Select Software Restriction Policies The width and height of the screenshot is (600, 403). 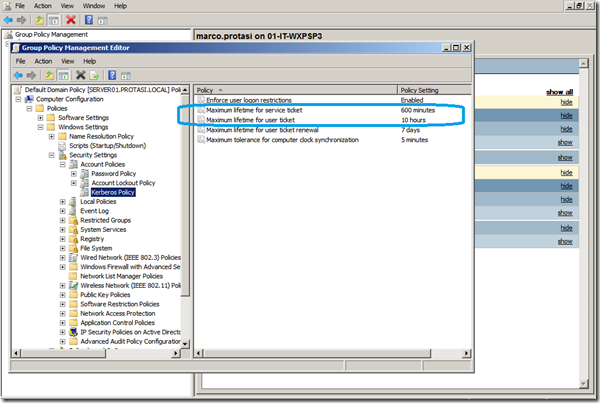(119, 304)
